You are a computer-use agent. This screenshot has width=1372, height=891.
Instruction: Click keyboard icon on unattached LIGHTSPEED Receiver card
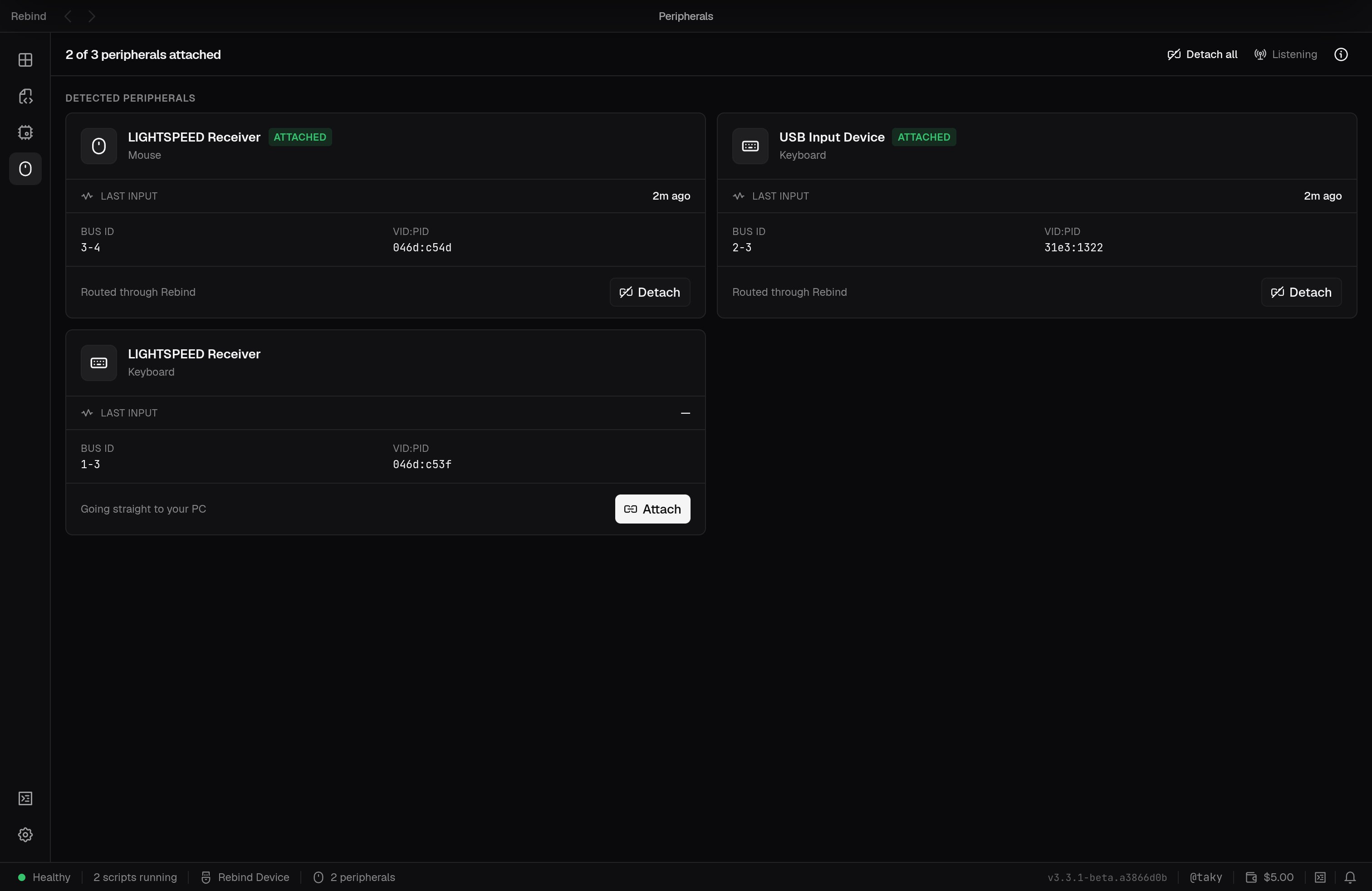coord(98,363)
